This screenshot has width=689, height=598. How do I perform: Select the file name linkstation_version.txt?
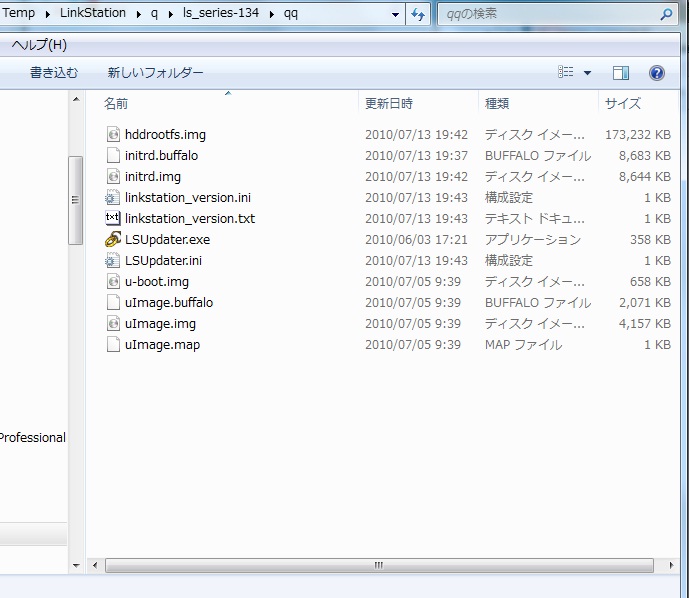pyautogui.click(x=190, y=218)
